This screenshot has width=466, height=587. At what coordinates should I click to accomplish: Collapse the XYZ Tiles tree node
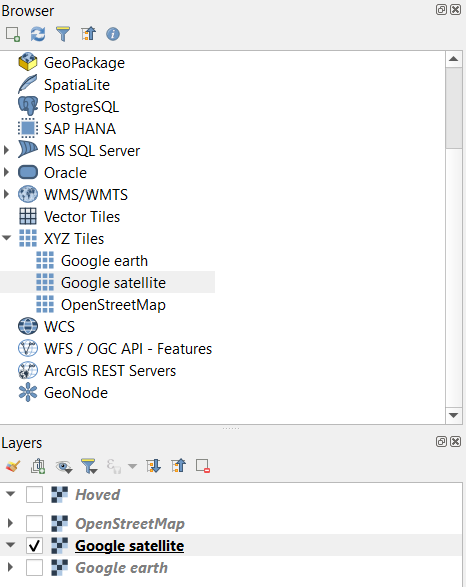click(x=7, y=238)
